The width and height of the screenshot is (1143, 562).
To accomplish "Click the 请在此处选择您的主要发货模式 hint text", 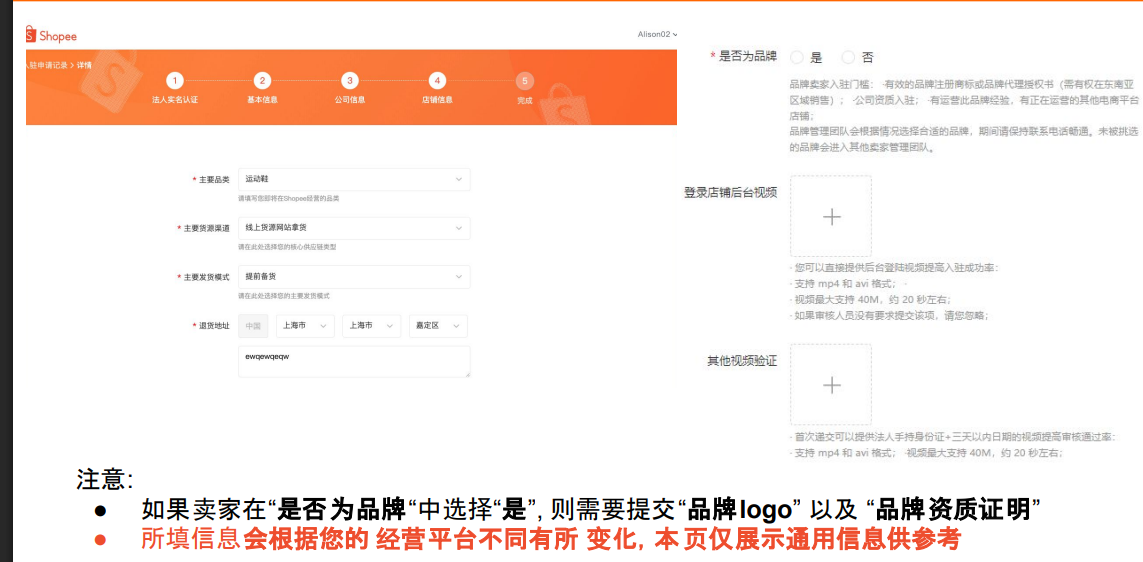I will click(x=284, y=296).
